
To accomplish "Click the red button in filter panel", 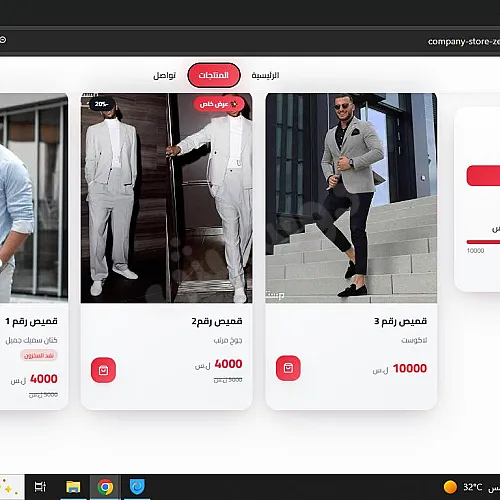I will click(483, 176).
